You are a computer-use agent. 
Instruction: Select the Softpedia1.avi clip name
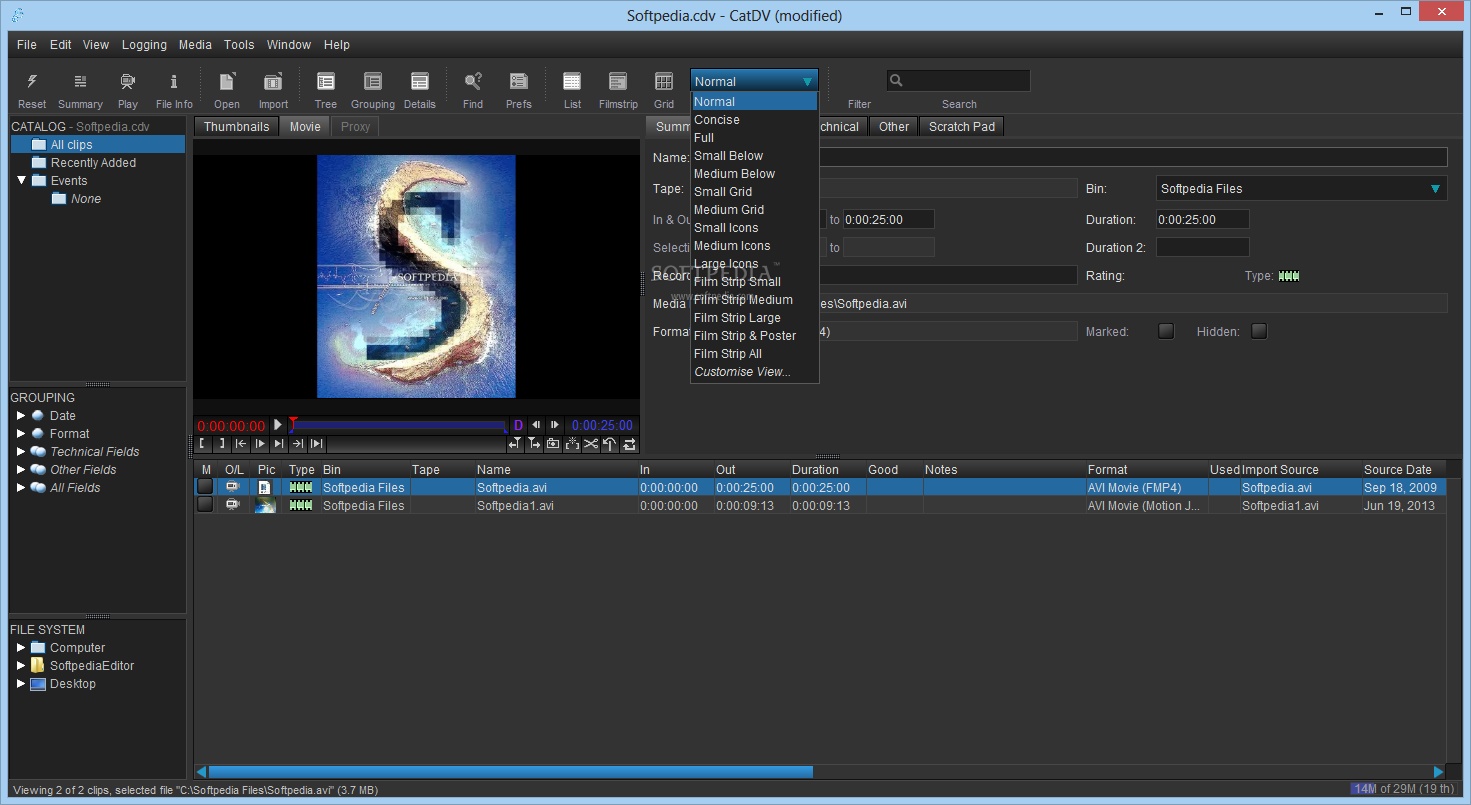515,506
